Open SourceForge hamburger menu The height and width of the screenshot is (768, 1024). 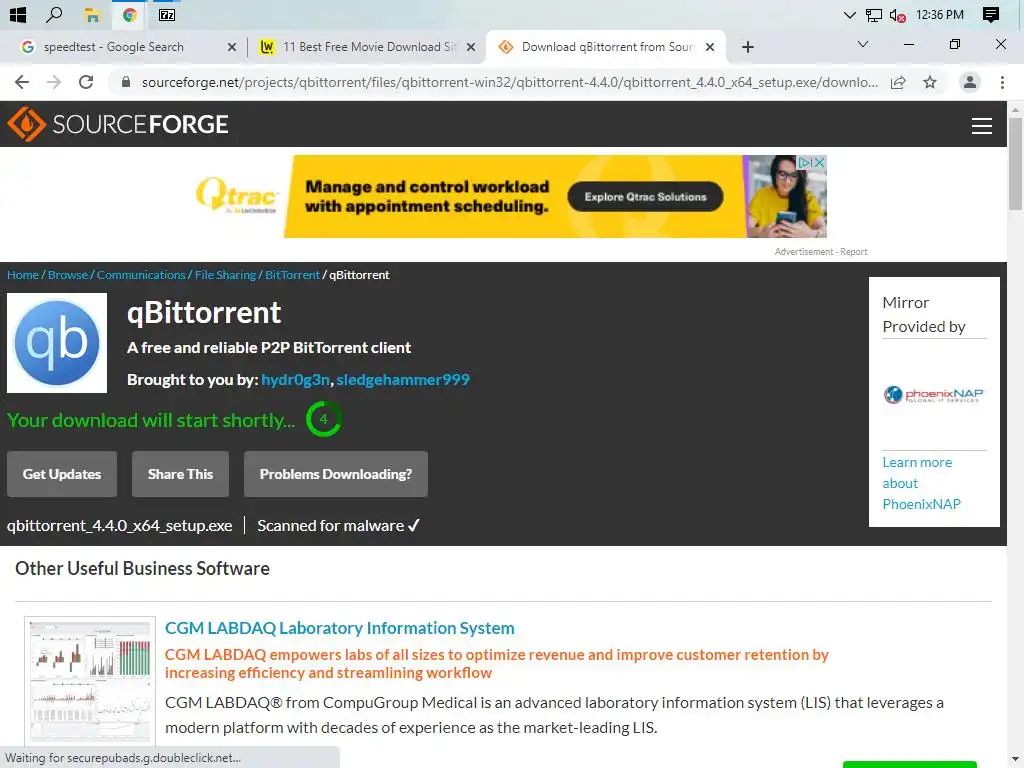[982, 125]
